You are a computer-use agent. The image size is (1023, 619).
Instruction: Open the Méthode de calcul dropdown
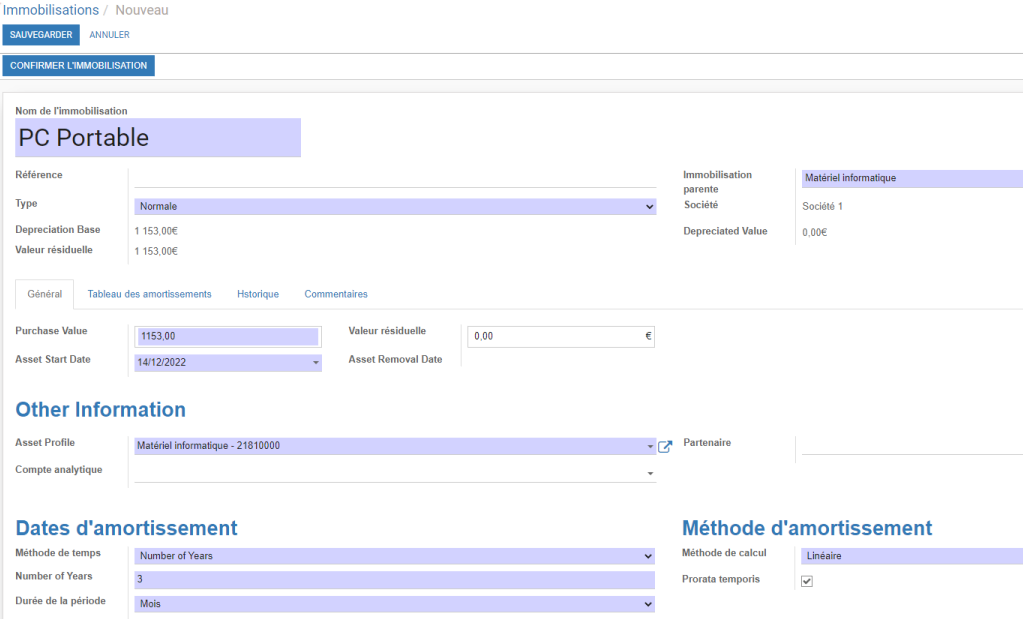pyautogui.click(x=911, y=556)
